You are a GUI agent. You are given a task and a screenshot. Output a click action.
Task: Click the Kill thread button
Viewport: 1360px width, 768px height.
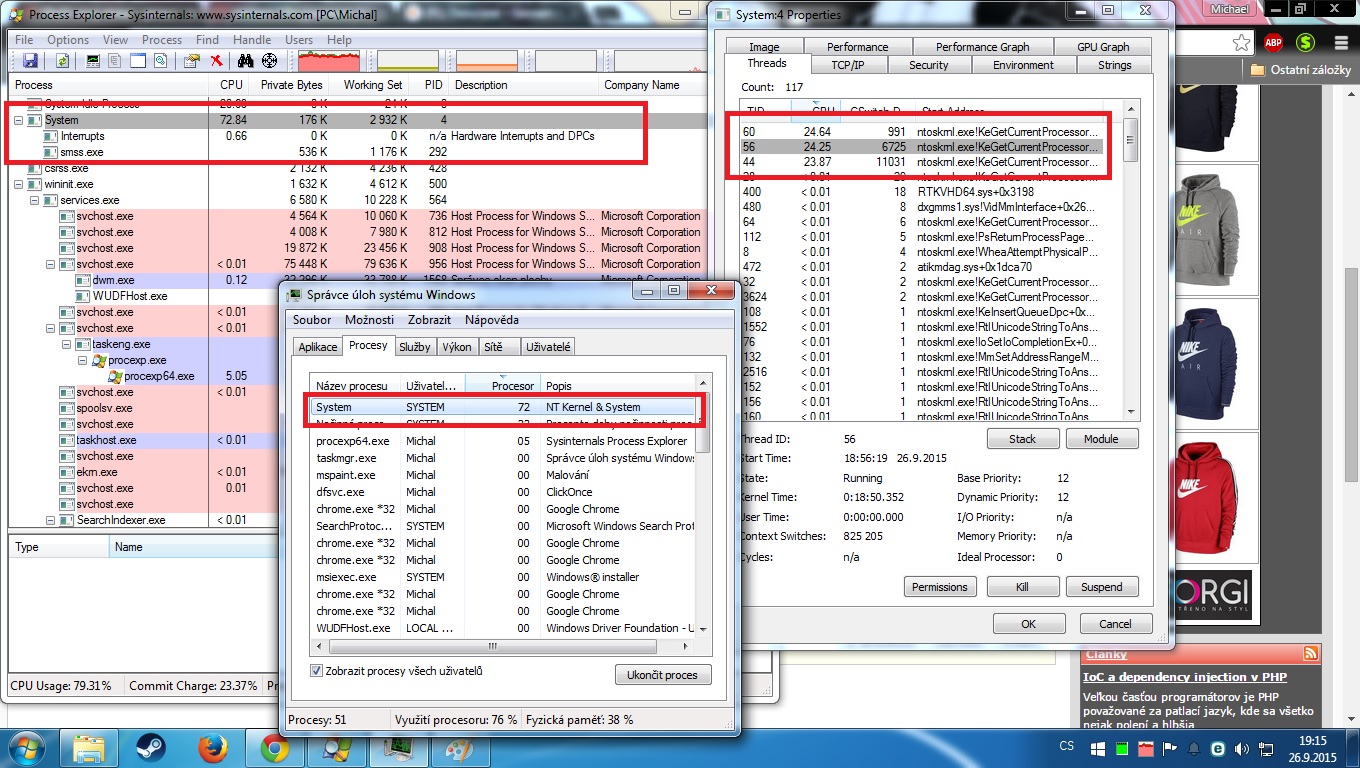point(1022,587)
